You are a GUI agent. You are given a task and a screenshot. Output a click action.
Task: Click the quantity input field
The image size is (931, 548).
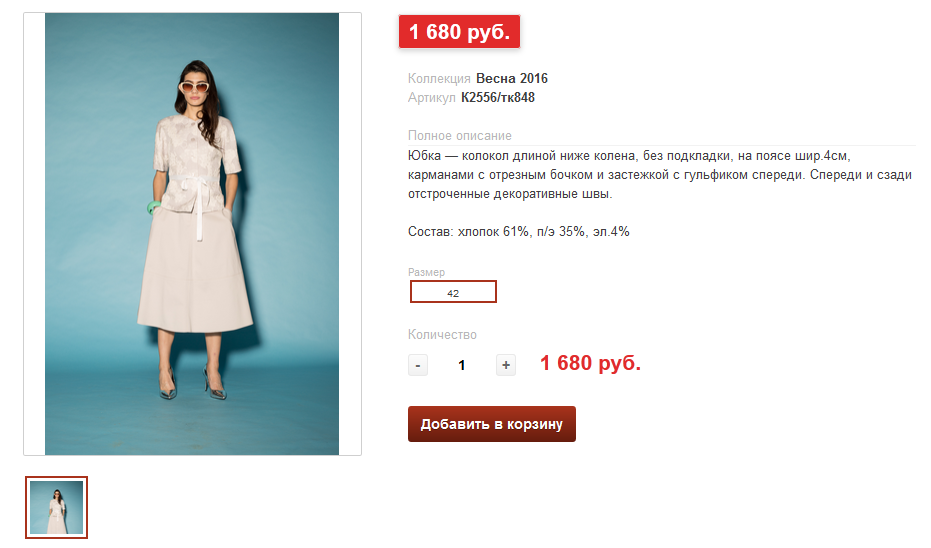(x=462, y=365)
